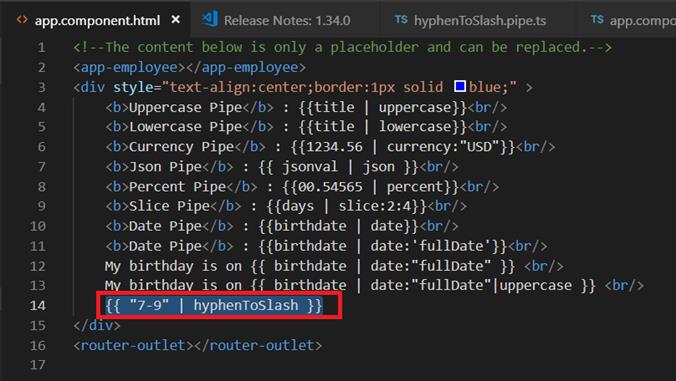This screenshot has width=676, height=381.
Task: Click the 'lowercase' pipe name on line 5
Action: pyautogui.click(x=415, y=127)
